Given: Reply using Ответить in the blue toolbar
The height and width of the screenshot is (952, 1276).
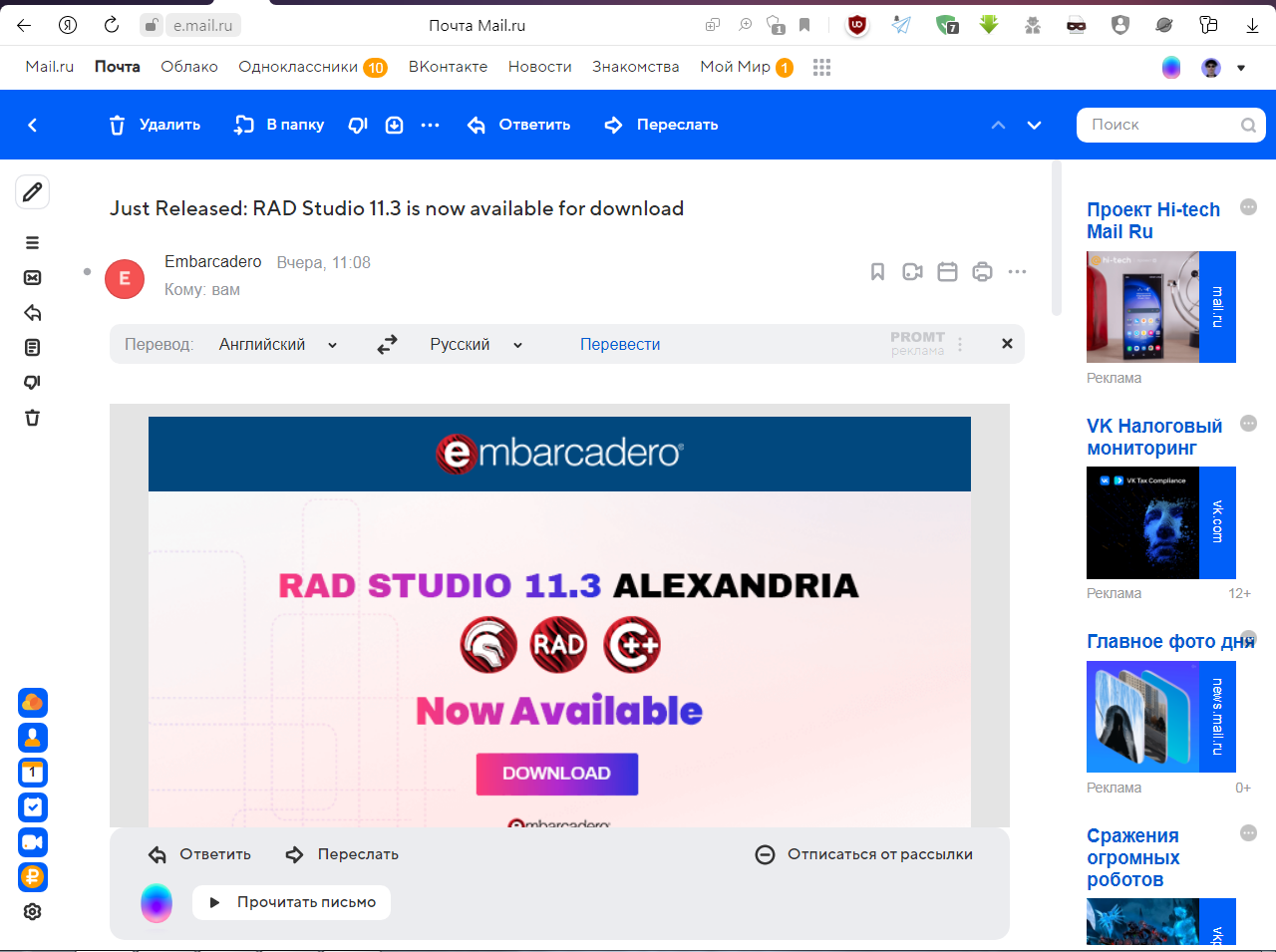Looking at the screenshot, I should pos(519,125).
